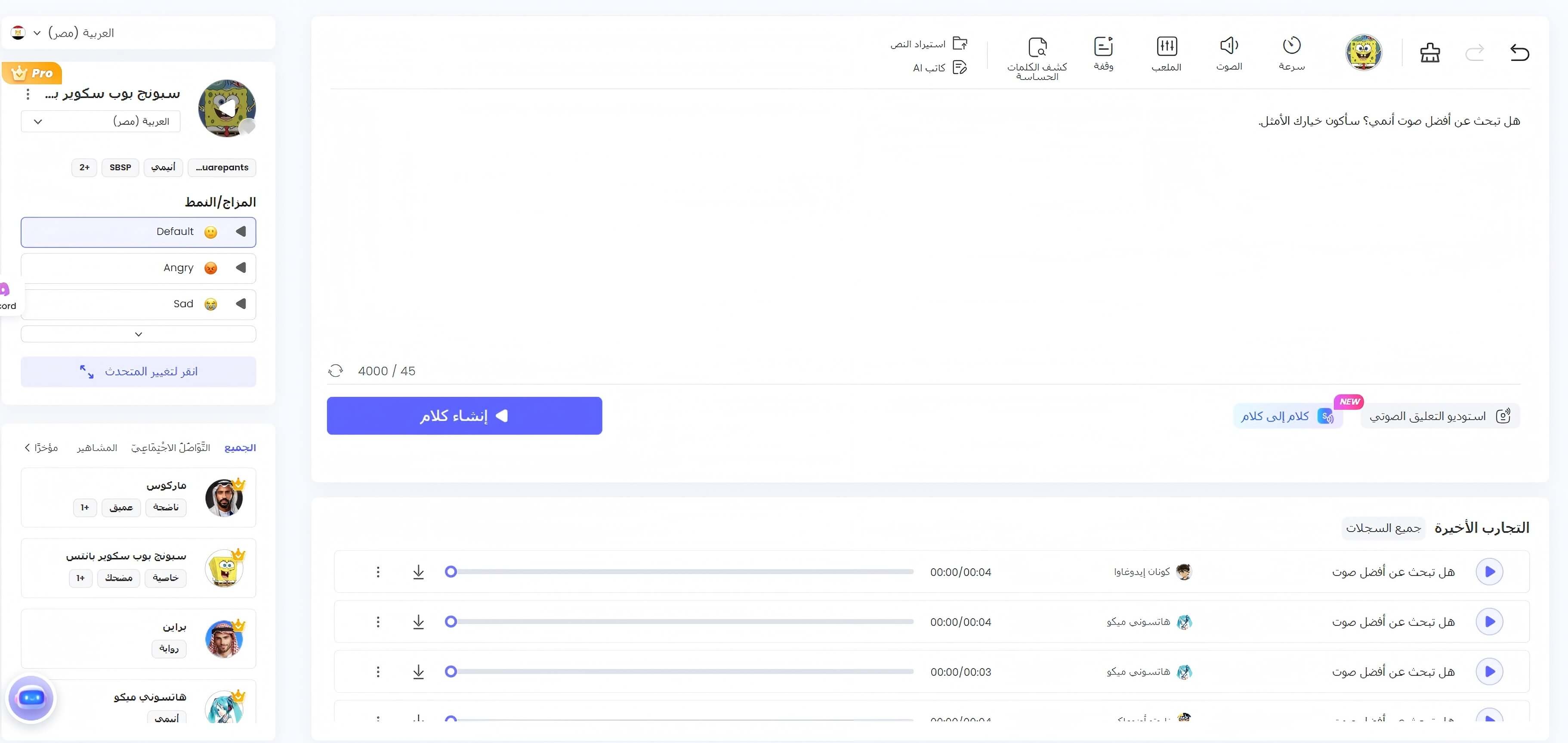This screenshot has width=1568, height=743.
Task: Click the انقر لتغيير المتحدث button
Action: 138,371
